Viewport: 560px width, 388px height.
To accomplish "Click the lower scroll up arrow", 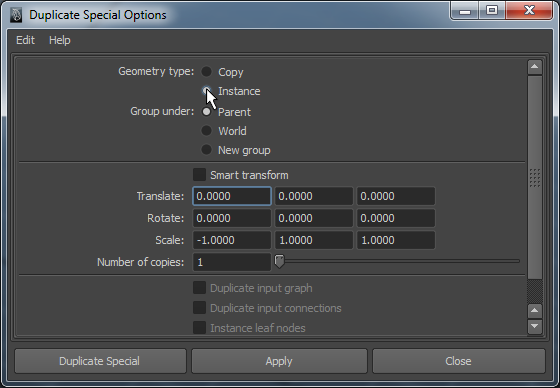I will (535, 310).
